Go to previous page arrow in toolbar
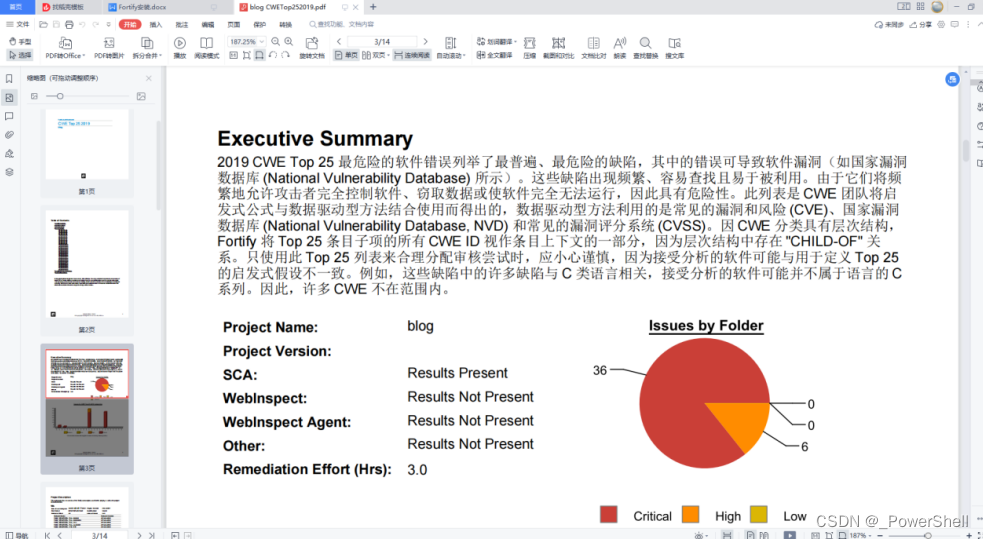This screenshot has width=983, height=539. (x=339, y=41)
